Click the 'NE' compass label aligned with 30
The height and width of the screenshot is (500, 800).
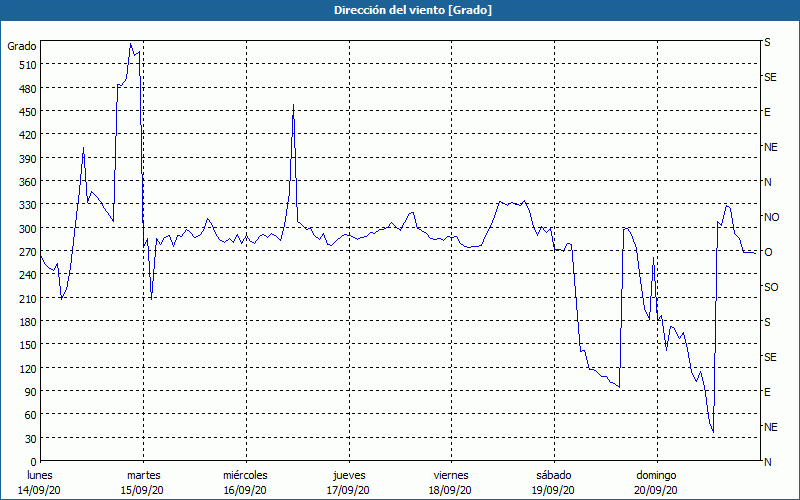click(x=770, y=427)
